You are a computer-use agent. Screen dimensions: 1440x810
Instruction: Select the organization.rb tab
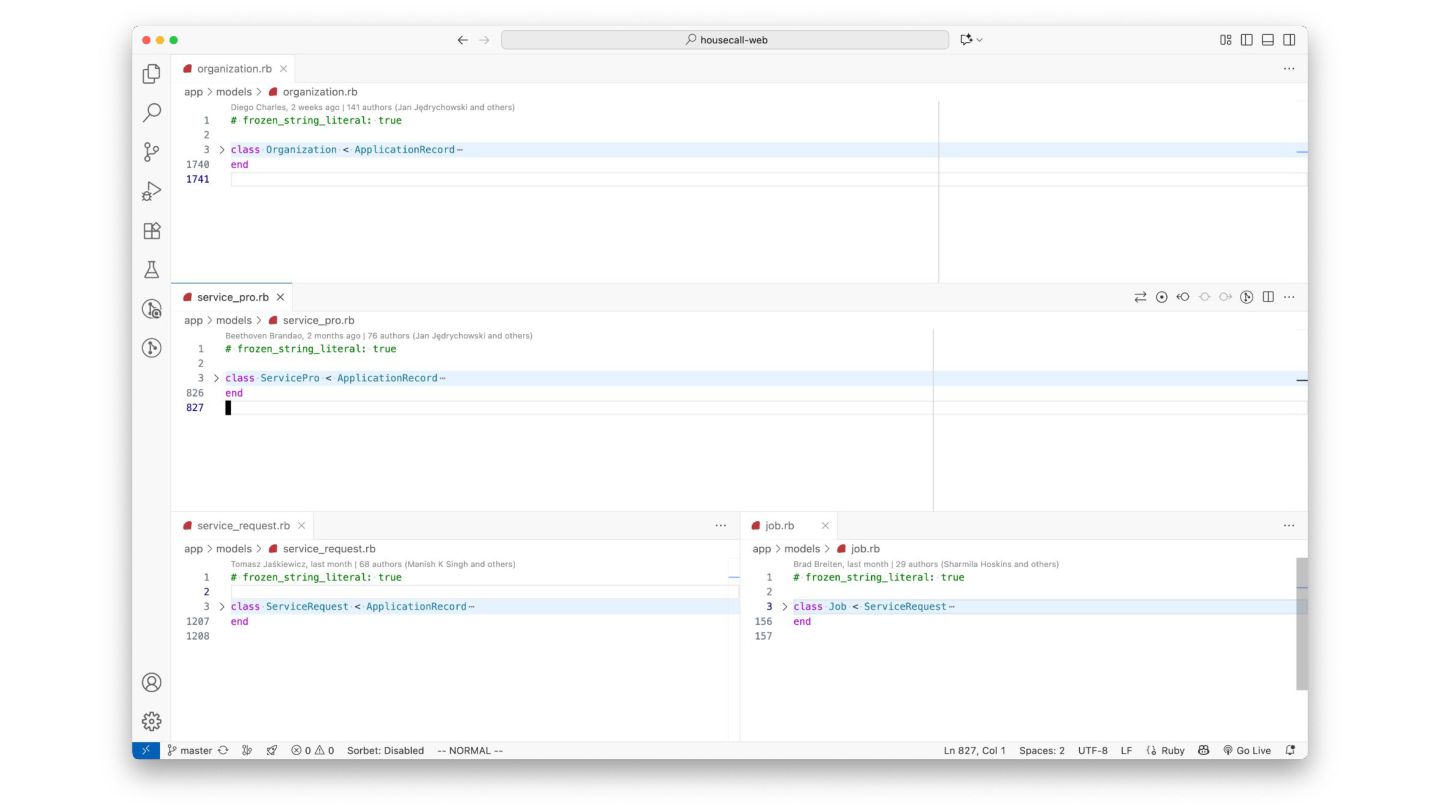click(x=234, y=69)
